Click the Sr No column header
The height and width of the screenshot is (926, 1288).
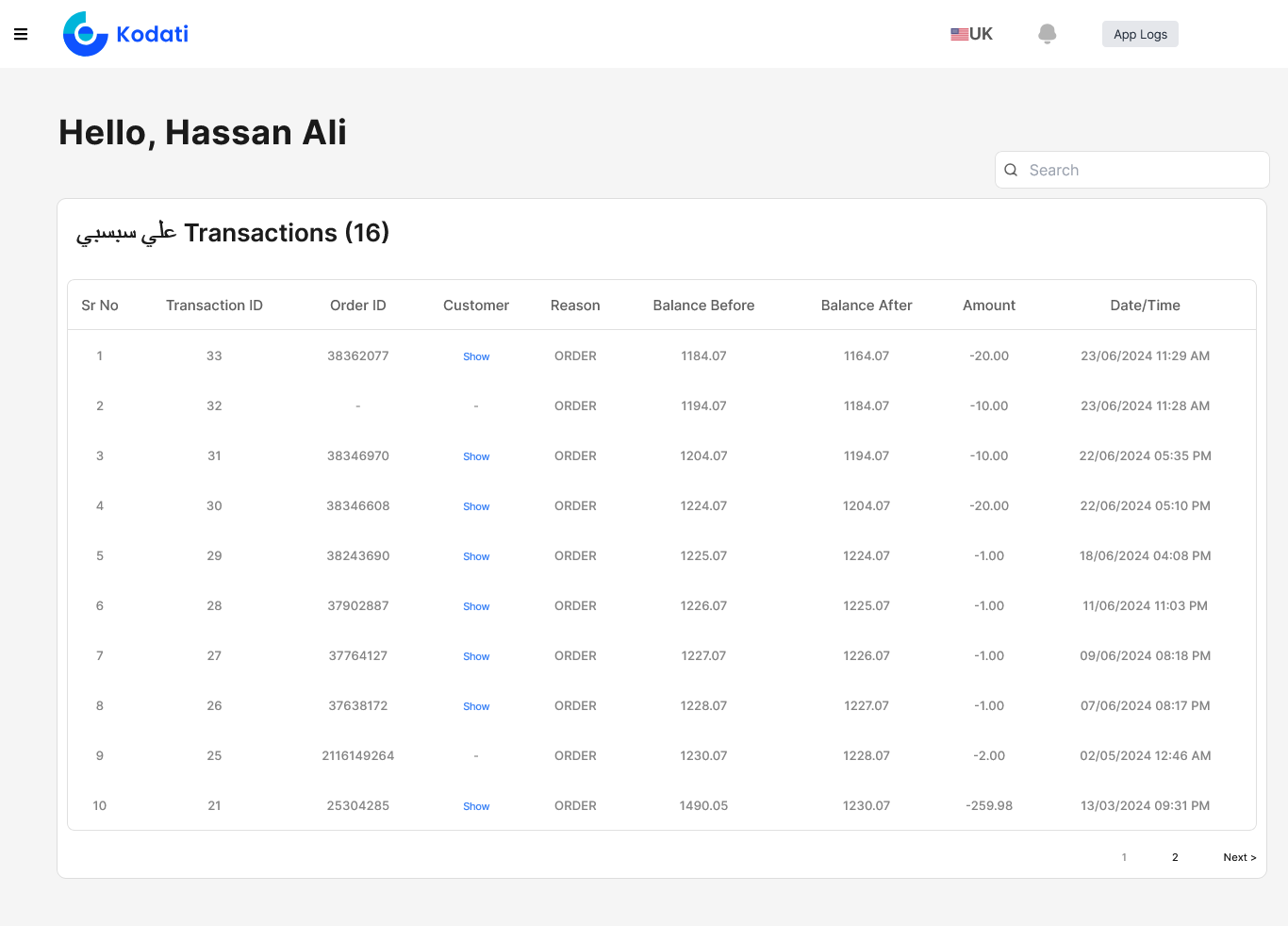[100, 306]
